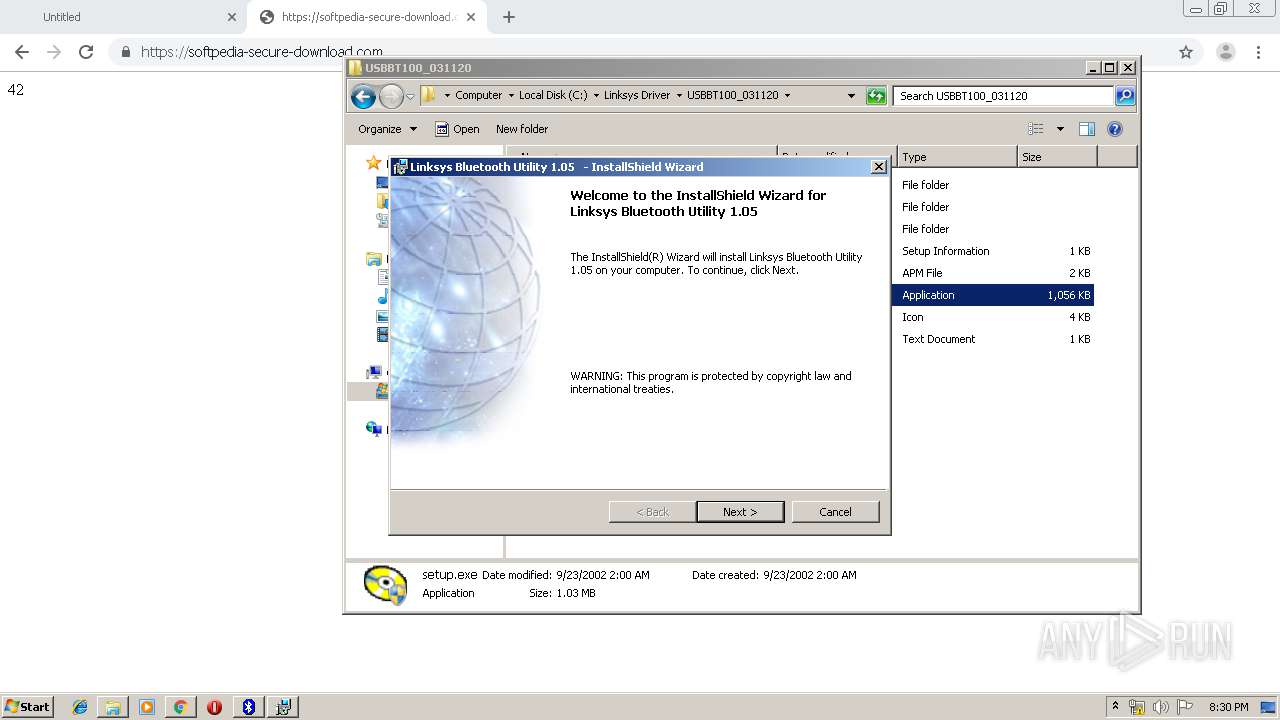Click Explorer forward navigation arrow
Image resolution: width=1280 pixels, height=720 pixels.
[x=391, y=96]
